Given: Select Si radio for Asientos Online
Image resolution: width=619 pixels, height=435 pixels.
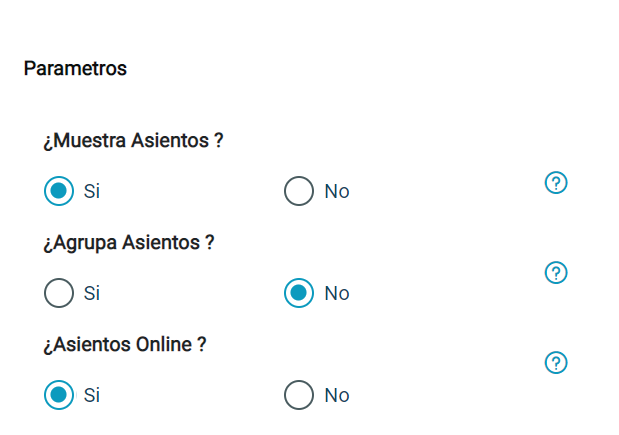Looking at the screenshot, I should click(59, 395).
